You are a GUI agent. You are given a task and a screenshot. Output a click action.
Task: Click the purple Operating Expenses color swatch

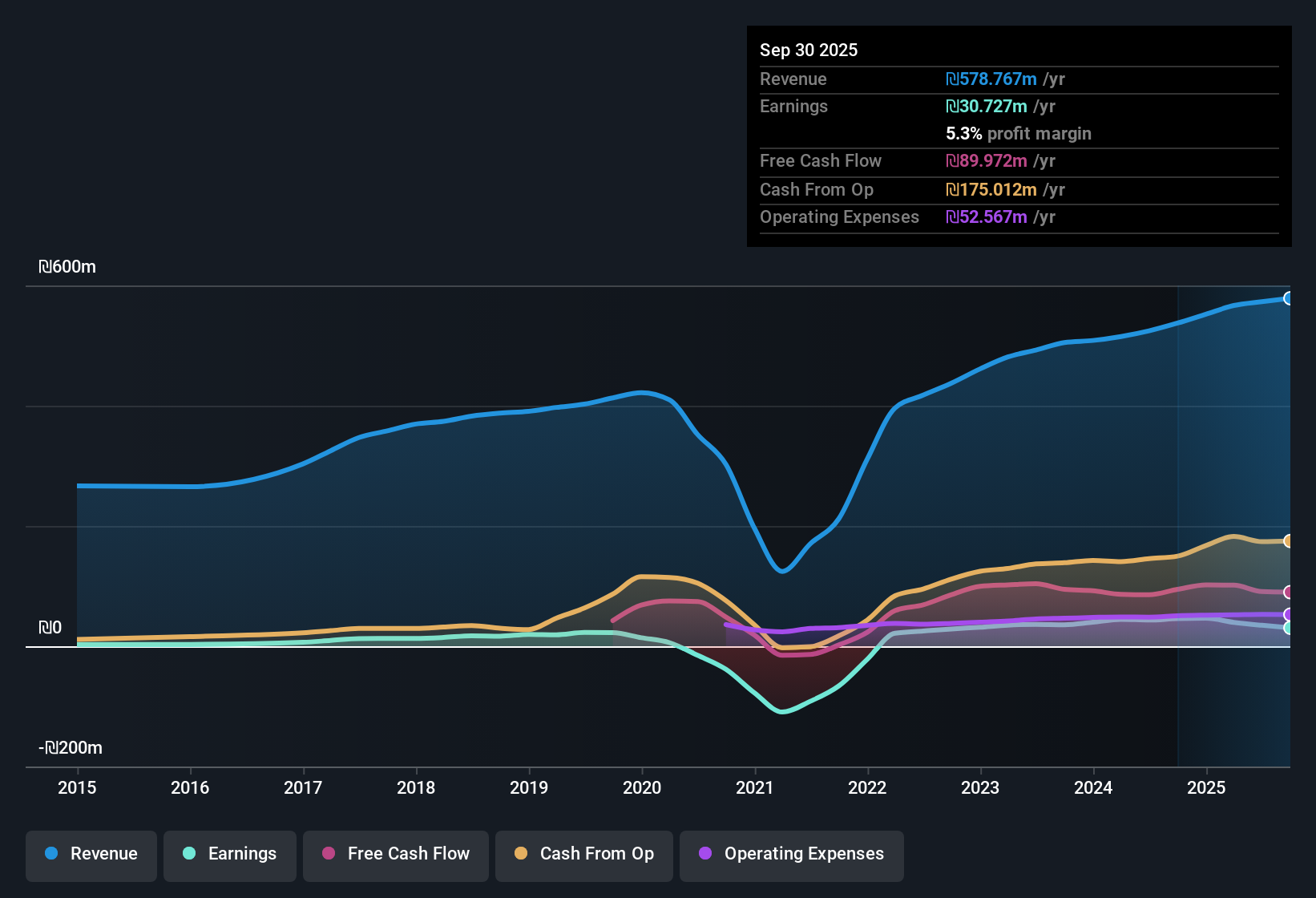704,854
